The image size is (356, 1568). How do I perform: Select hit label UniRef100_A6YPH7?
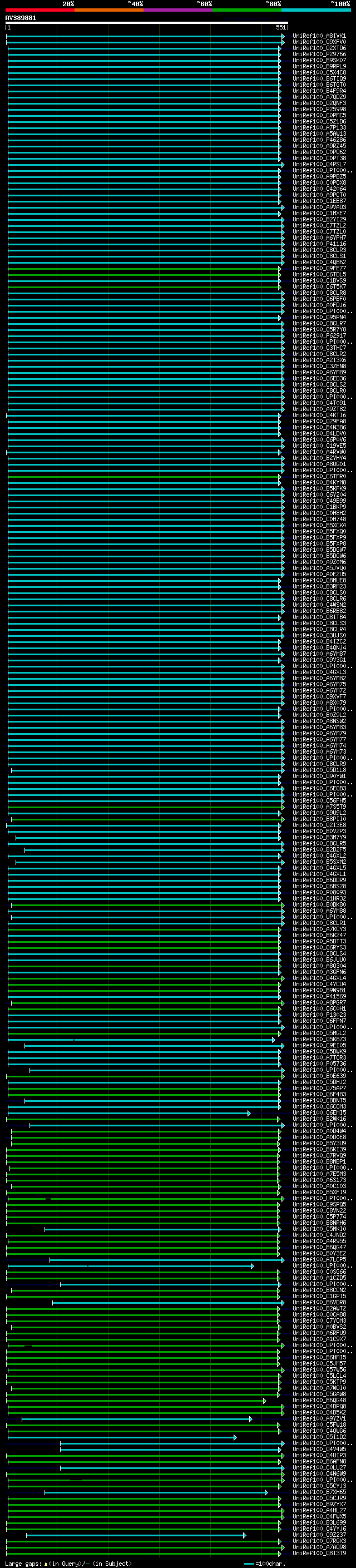tap(319, 238)
